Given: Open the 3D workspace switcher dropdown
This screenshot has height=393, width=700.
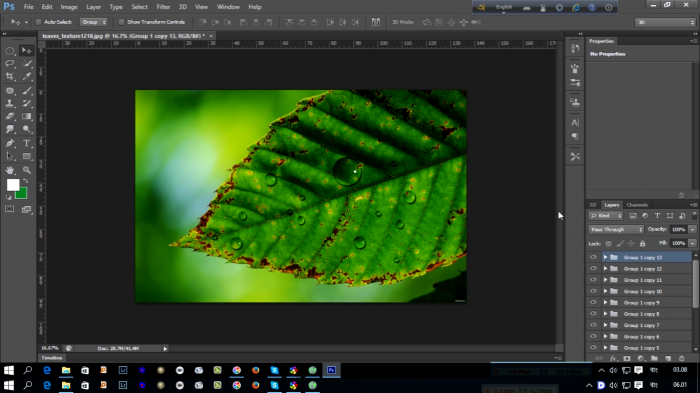Looking at the screenshot, I should [665, 22].
